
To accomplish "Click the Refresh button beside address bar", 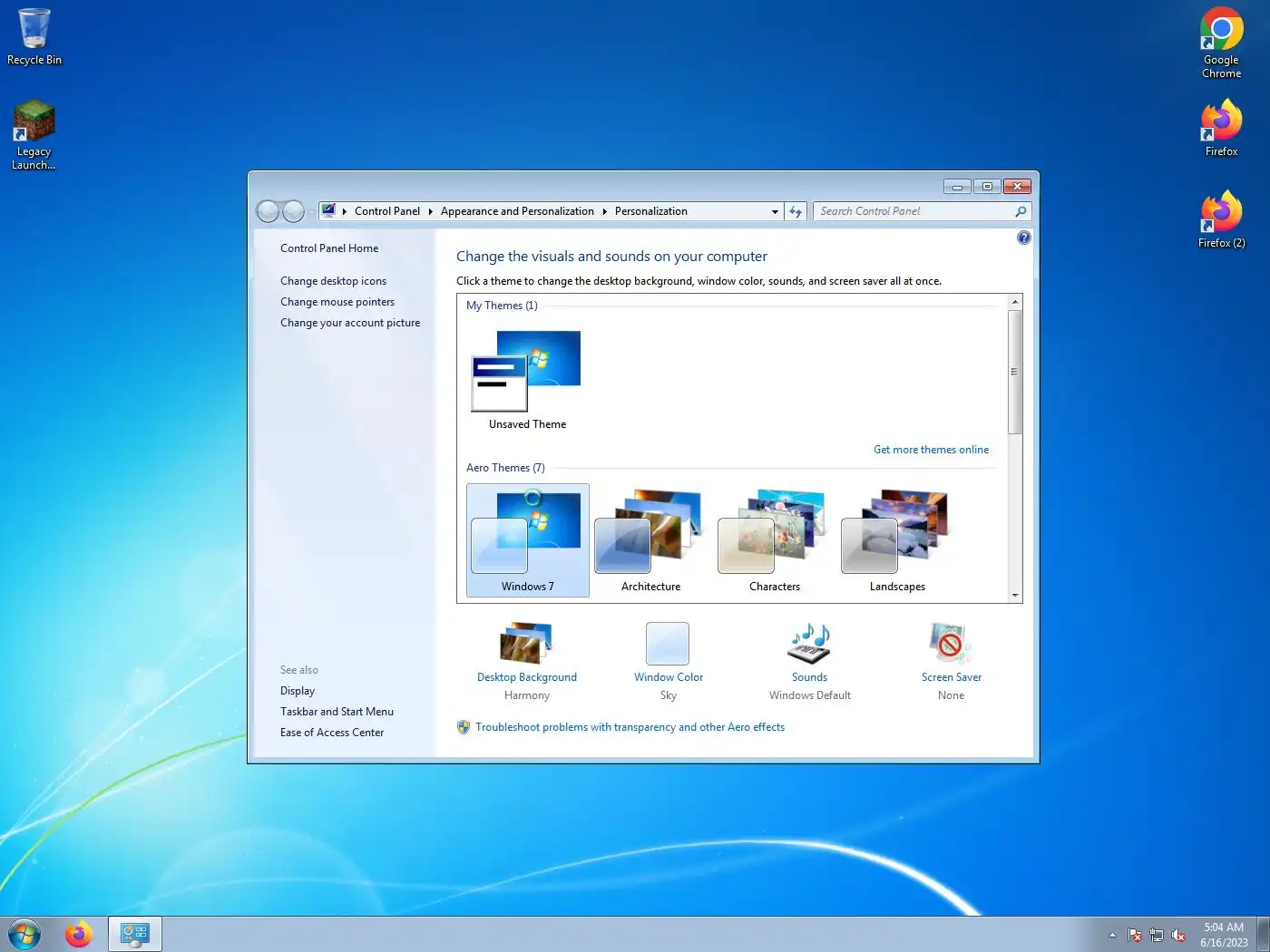I will pyautogui.click(x=796, y=211).
